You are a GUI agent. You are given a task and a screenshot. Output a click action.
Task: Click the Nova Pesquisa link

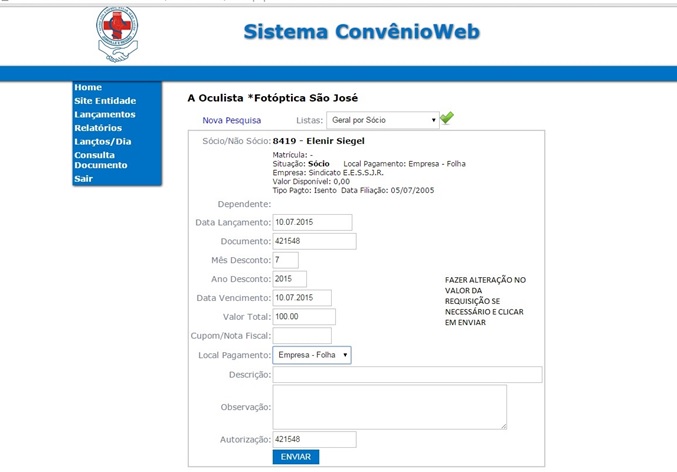tap(231, 120)
